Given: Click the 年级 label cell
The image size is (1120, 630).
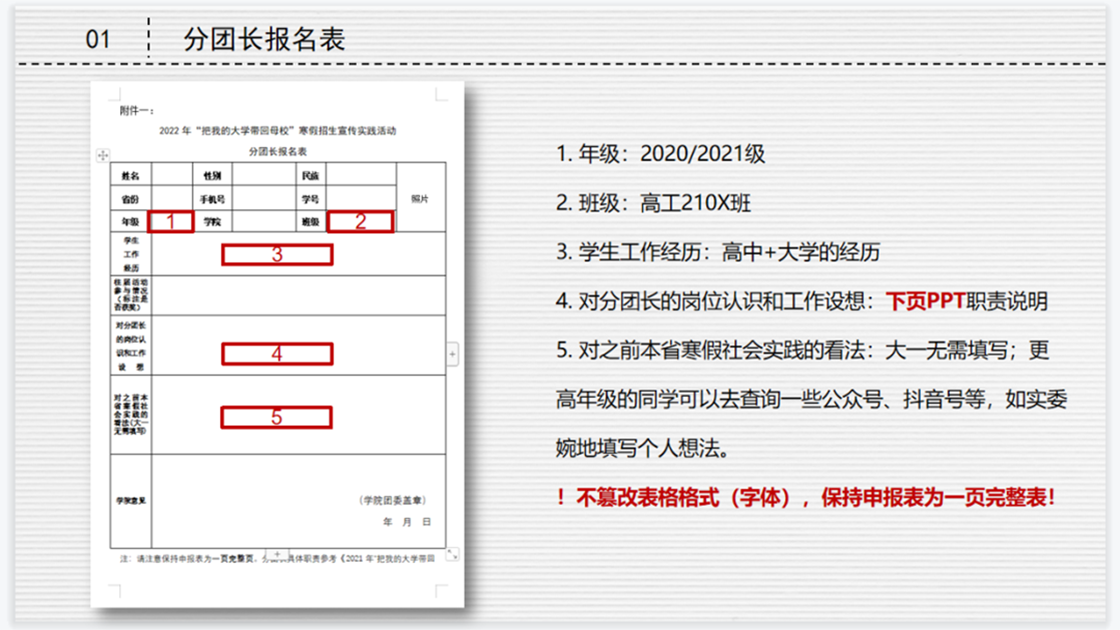Looking at the screenshot, I should coord(130,221).
